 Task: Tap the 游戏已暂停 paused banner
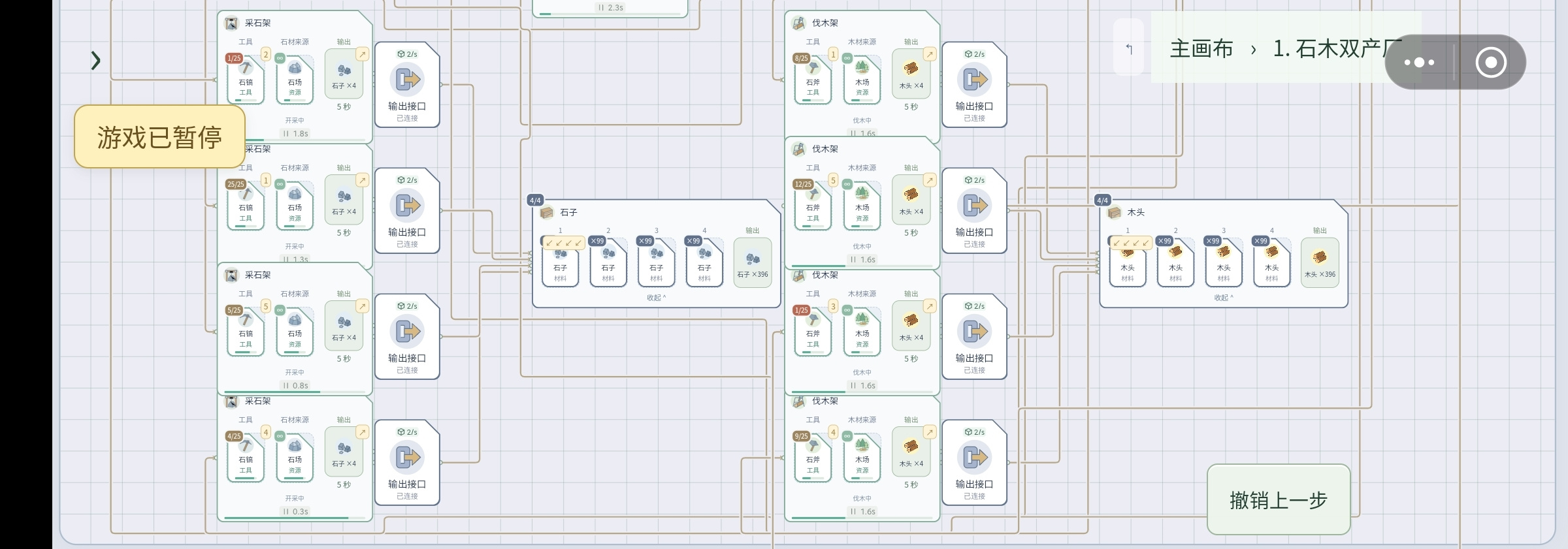coord(159,137)
